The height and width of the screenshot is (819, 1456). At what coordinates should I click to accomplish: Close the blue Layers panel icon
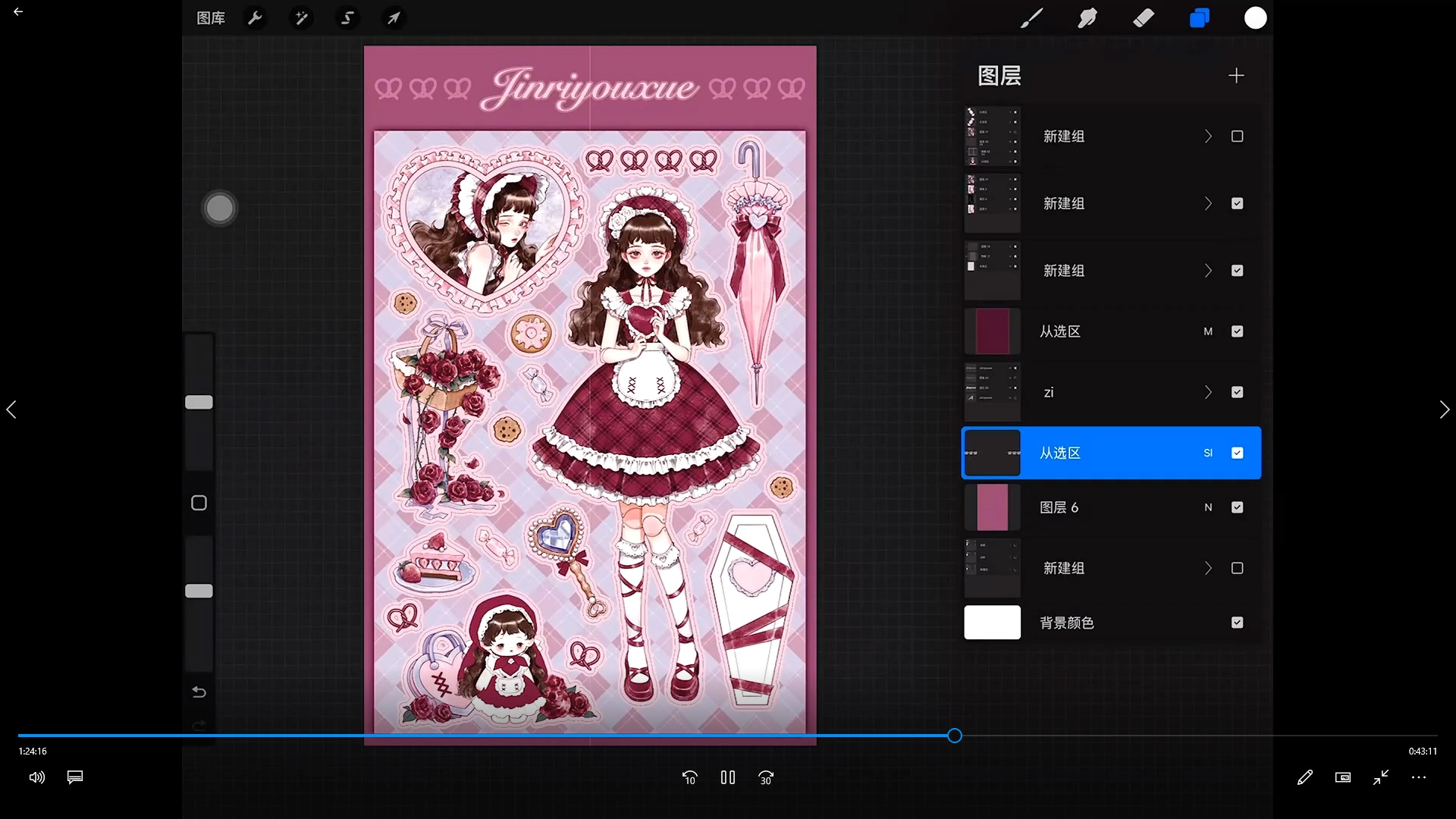[1199, 18]
